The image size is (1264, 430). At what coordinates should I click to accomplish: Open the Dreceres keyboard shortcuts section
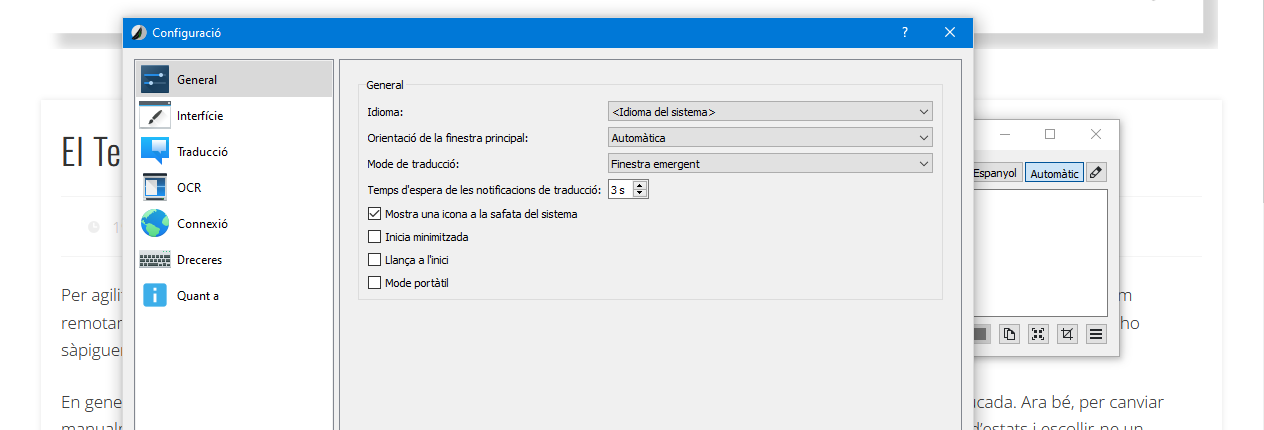point(199,260)
